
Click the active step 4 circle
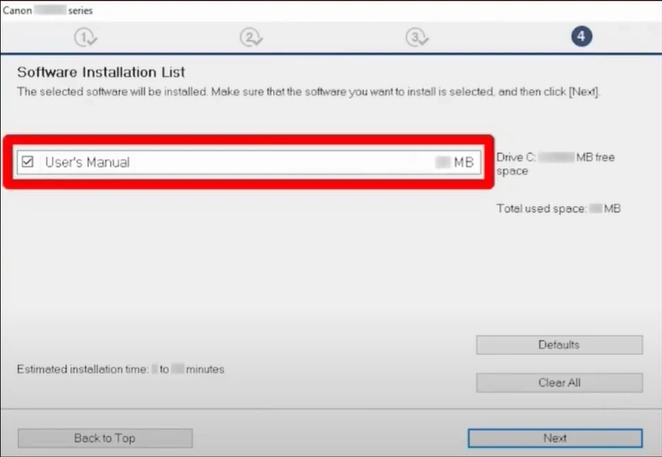[582, 37]
